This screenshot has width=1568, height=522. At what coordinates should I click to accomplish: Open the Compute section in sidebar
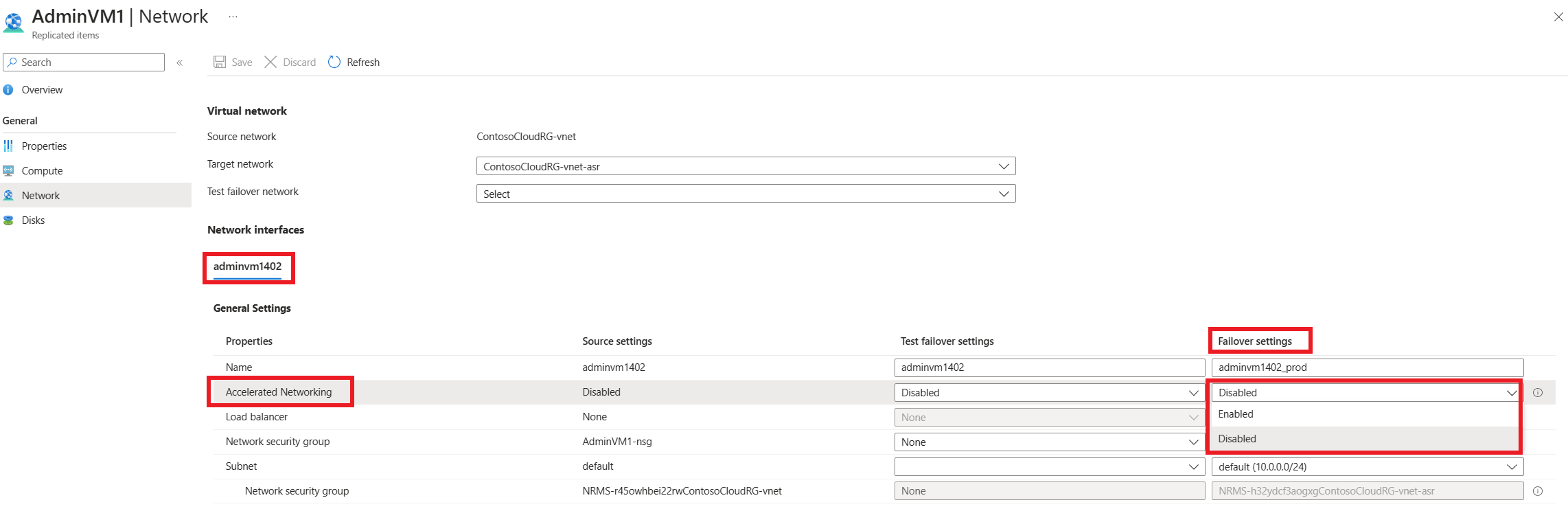[42, 171]
